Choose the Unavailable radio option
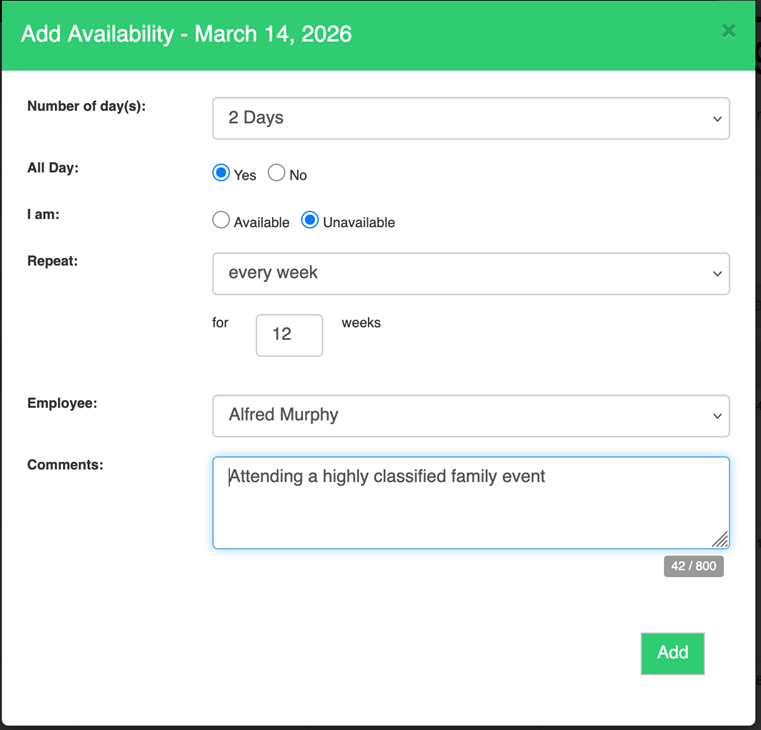 click(310, 221)
